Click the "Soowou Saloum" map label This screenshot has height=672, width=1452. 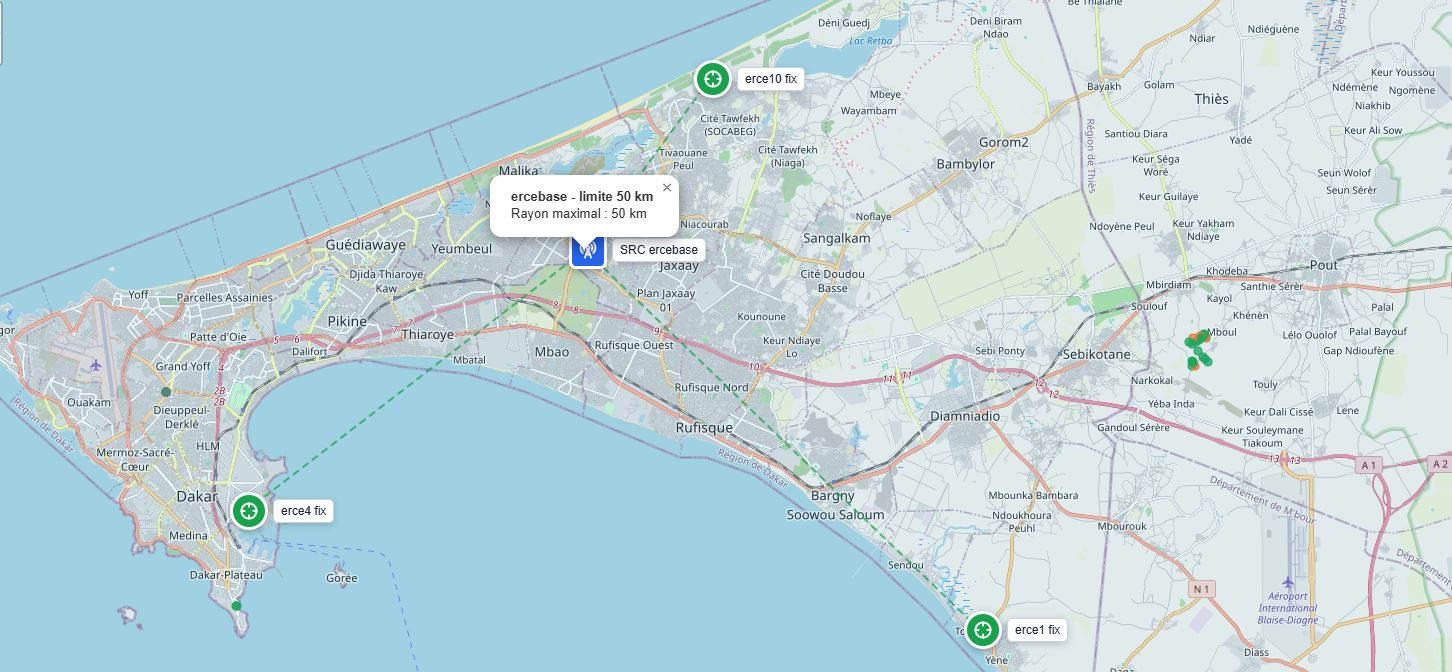(836, 515)
